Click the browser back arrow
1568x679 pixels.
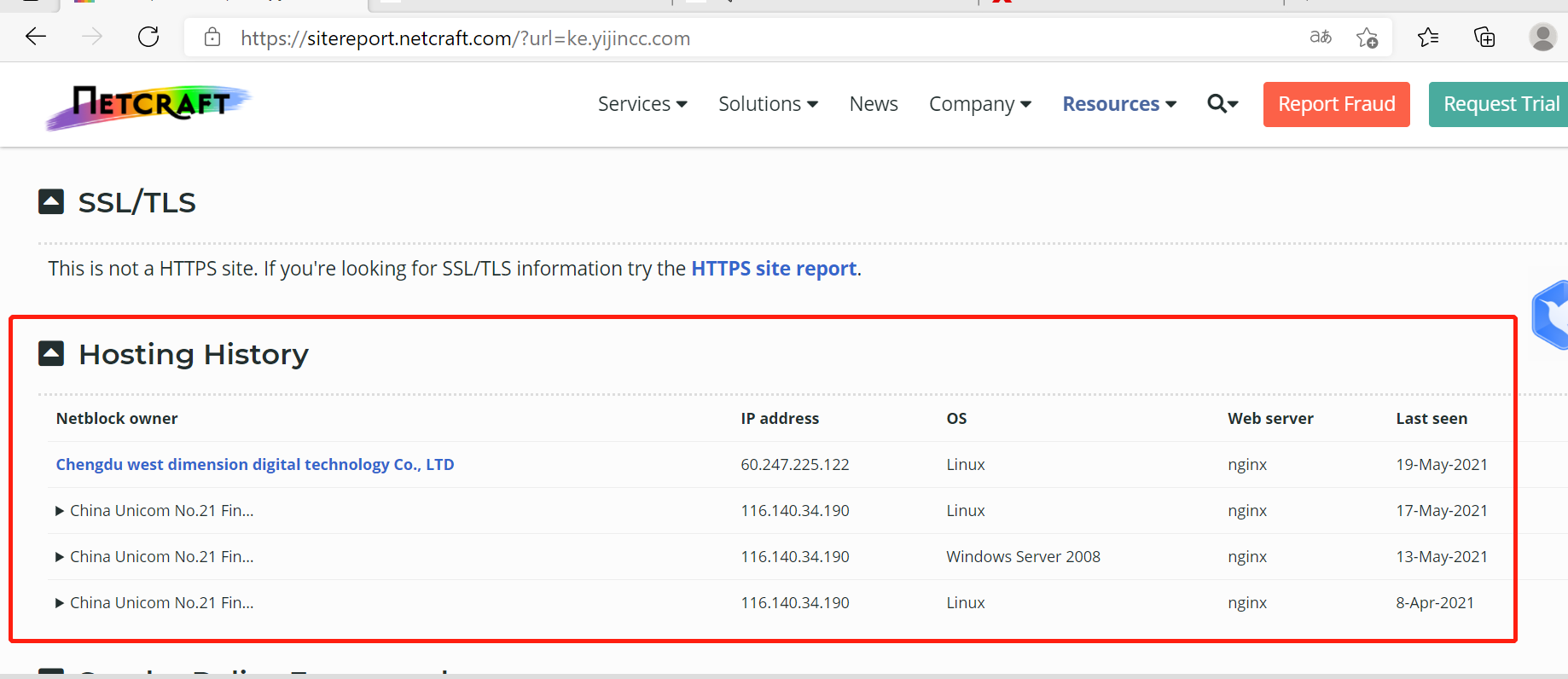click(36, 37)
